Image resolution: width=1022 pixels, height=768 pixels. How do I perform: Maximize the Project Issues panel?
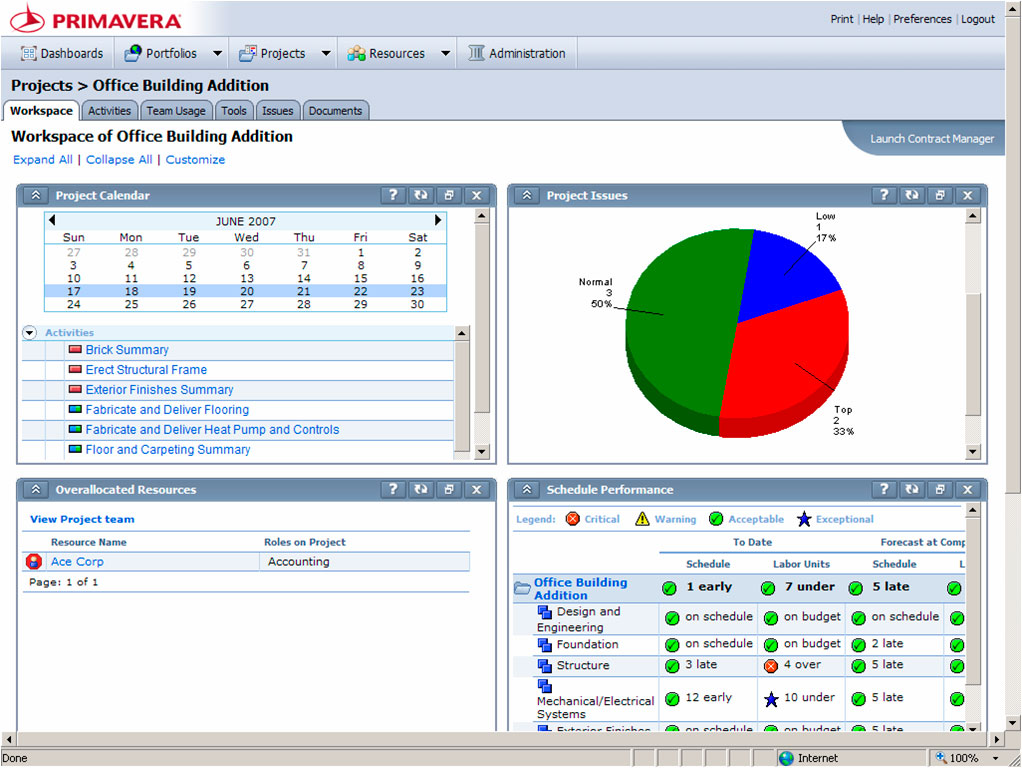click(940, 195)
